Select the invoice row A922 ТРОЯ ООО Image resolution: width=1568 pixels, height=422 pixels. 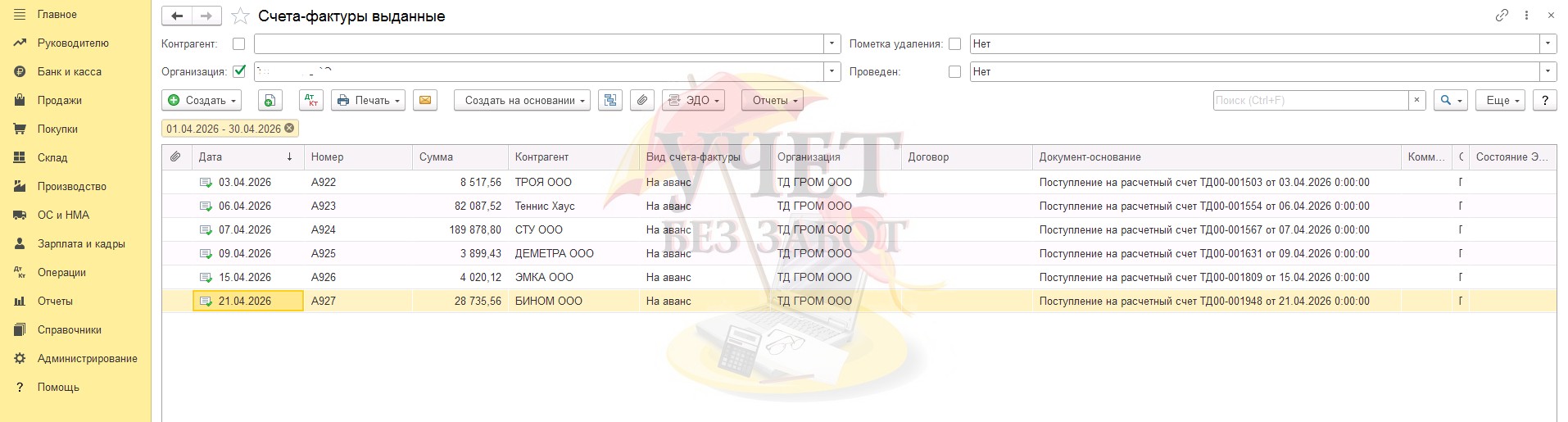[x=859, y=183]
